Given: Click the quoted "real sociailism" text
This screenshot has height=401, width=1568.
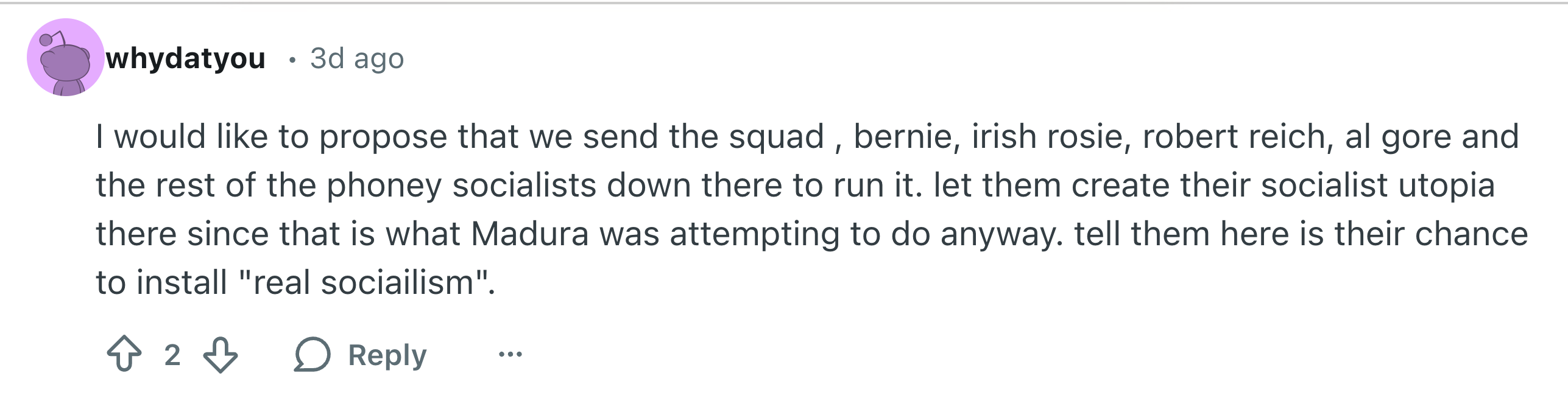Looking at the screenshot, I should pos(364,283).
